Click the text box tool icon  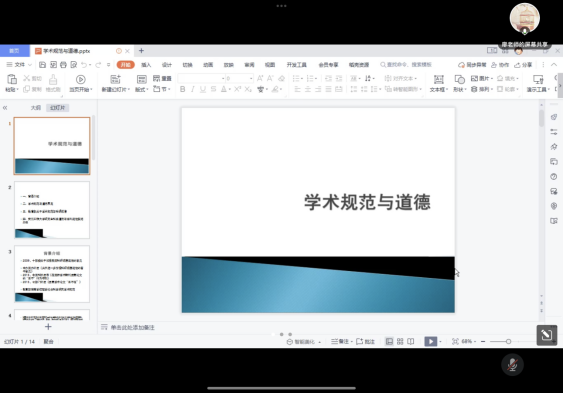tap(438, 79)
